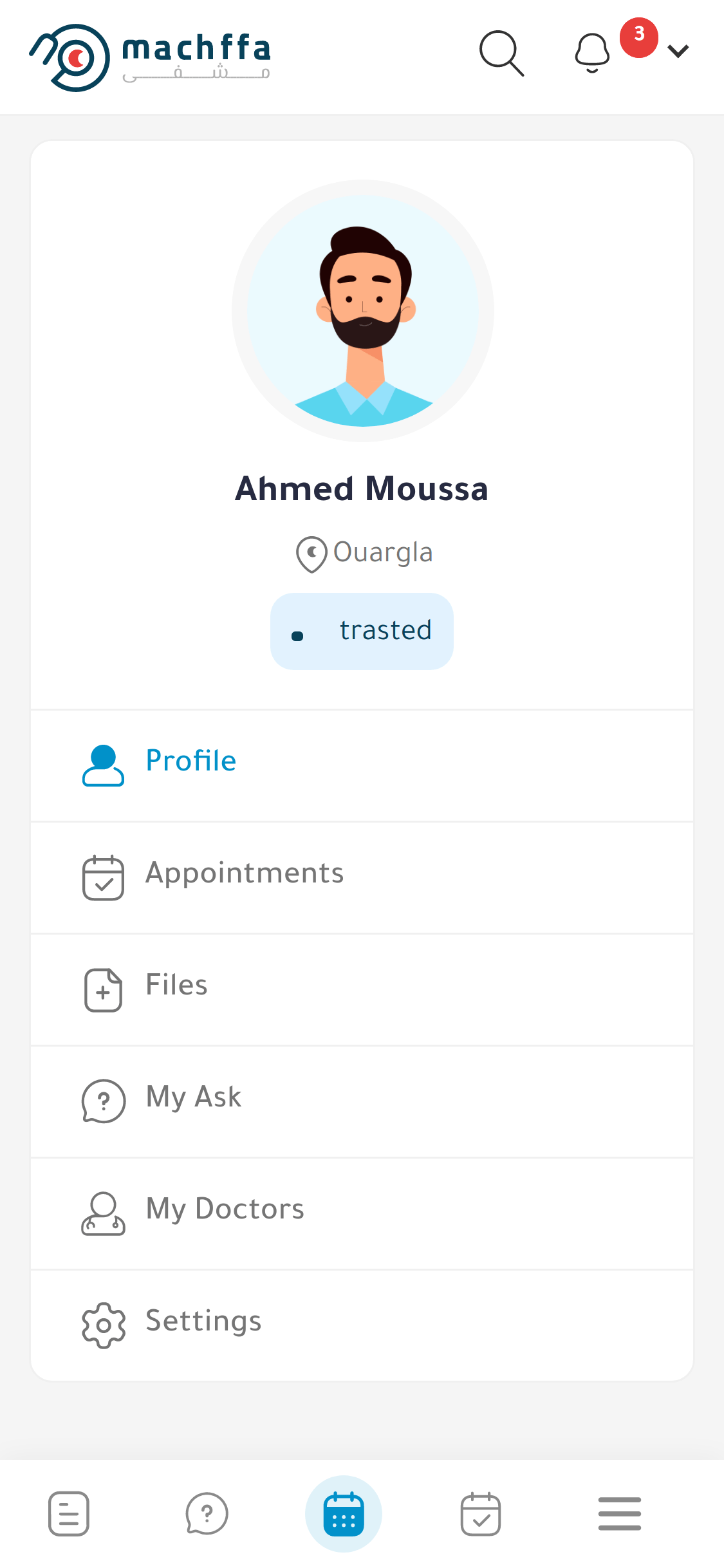Expand the header account dropdown chevron
Image resolution: width=724 pixels, height=1568 pixels.
click(x=678, y=51)
